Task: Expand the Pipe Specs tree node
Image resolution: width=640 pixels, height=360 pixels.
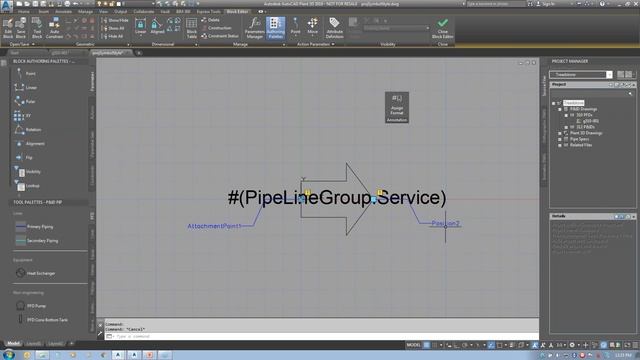Action: [x=560, y=139]
